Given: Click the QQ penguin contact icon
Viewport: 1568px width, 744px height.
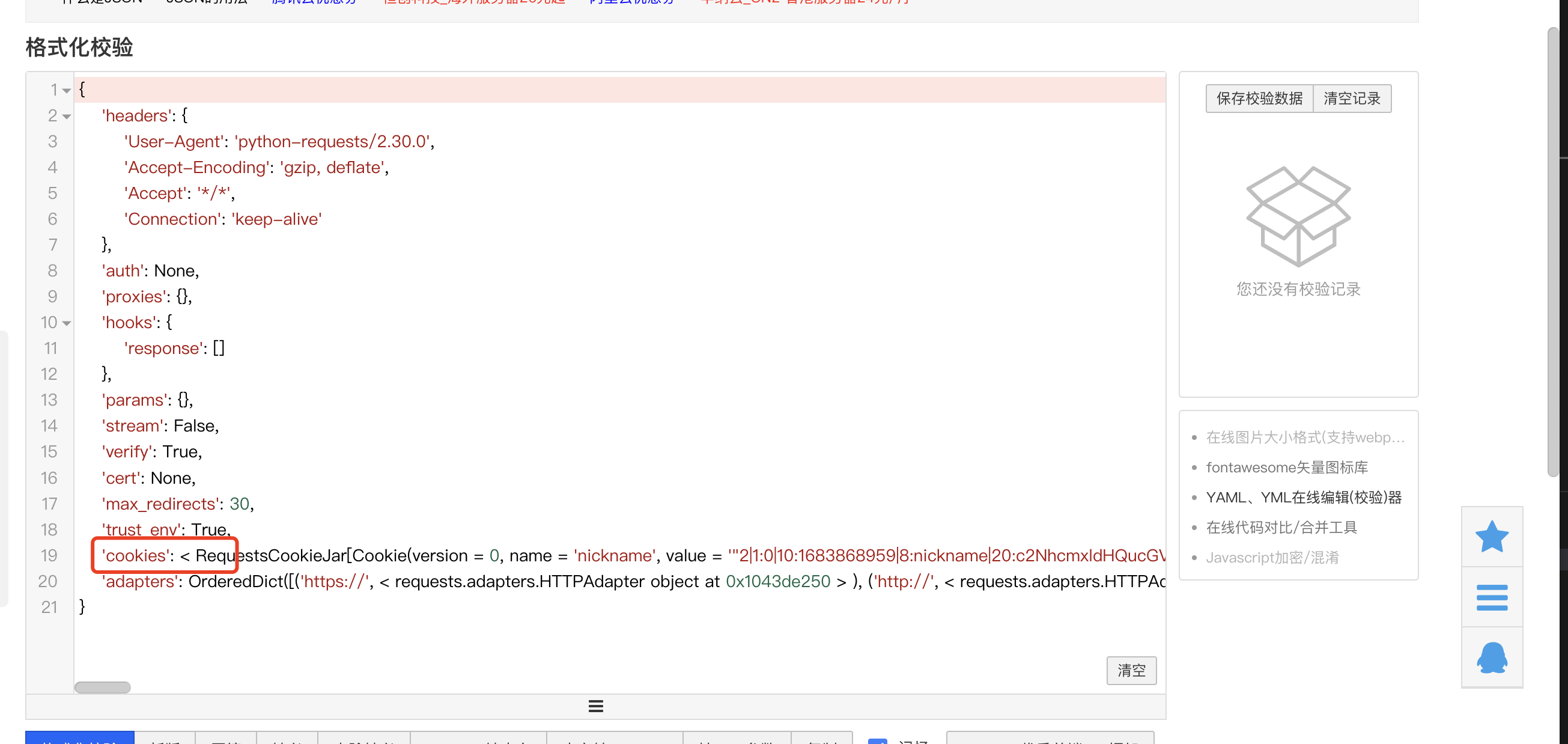Looking at the screenshot, I should (x=1491, y=657).
